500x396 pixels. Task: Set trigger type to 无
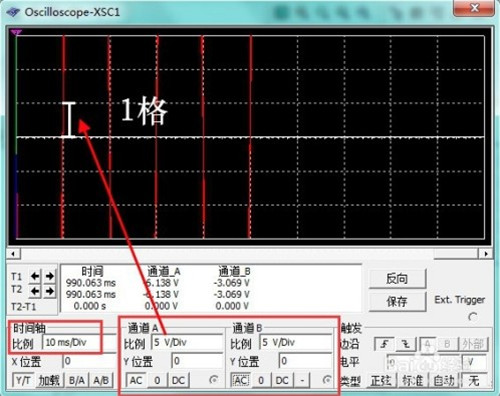click(x=474, y=380)
